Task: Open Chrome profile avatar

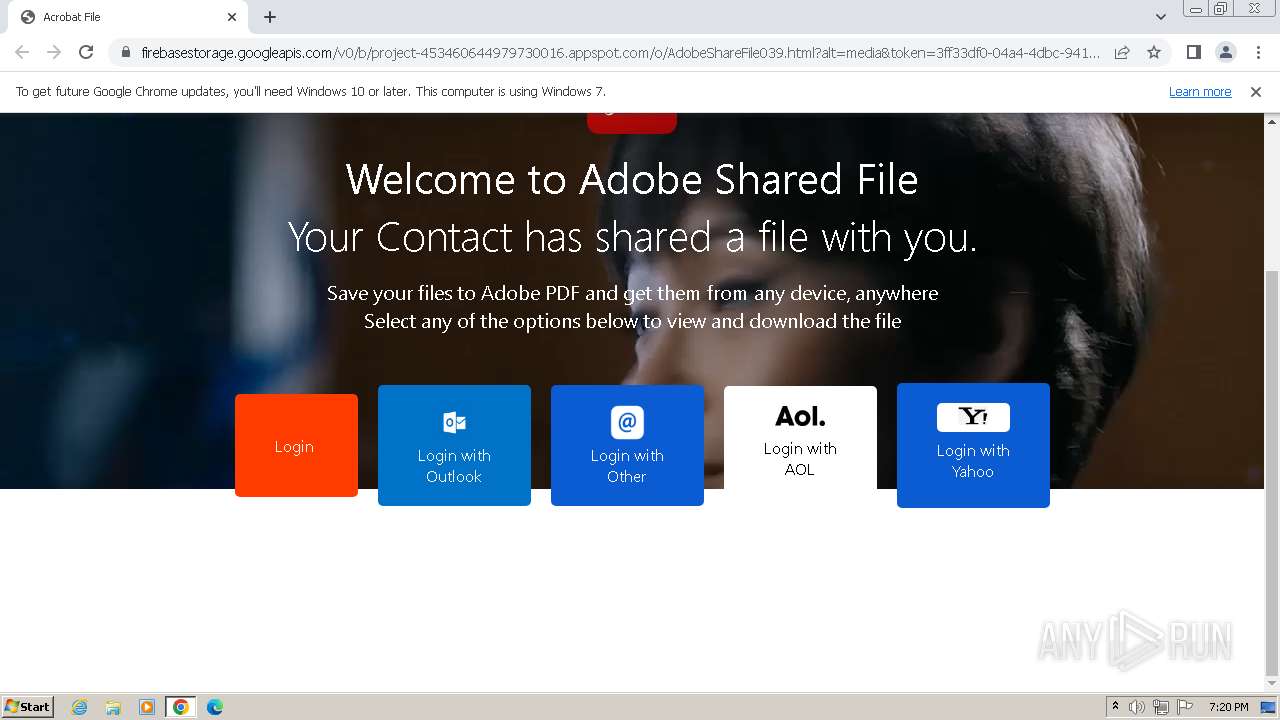Action: pyautogui.click(x=1225, y=52)
